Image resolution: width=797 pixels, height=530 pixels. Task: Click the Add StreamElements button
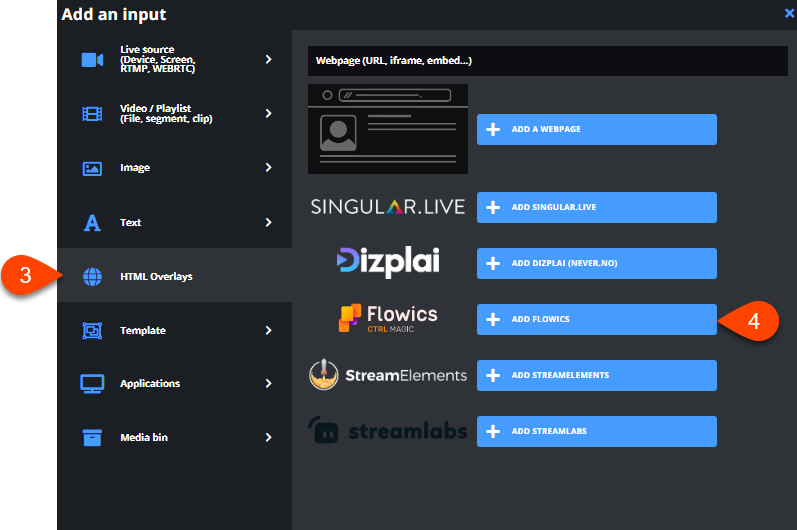click(x=597, y=375)
